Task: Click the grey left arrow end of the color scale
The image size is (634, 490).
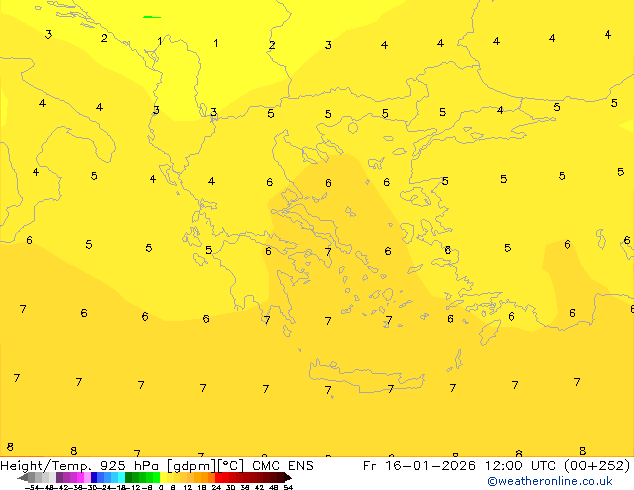Action: 23,478
